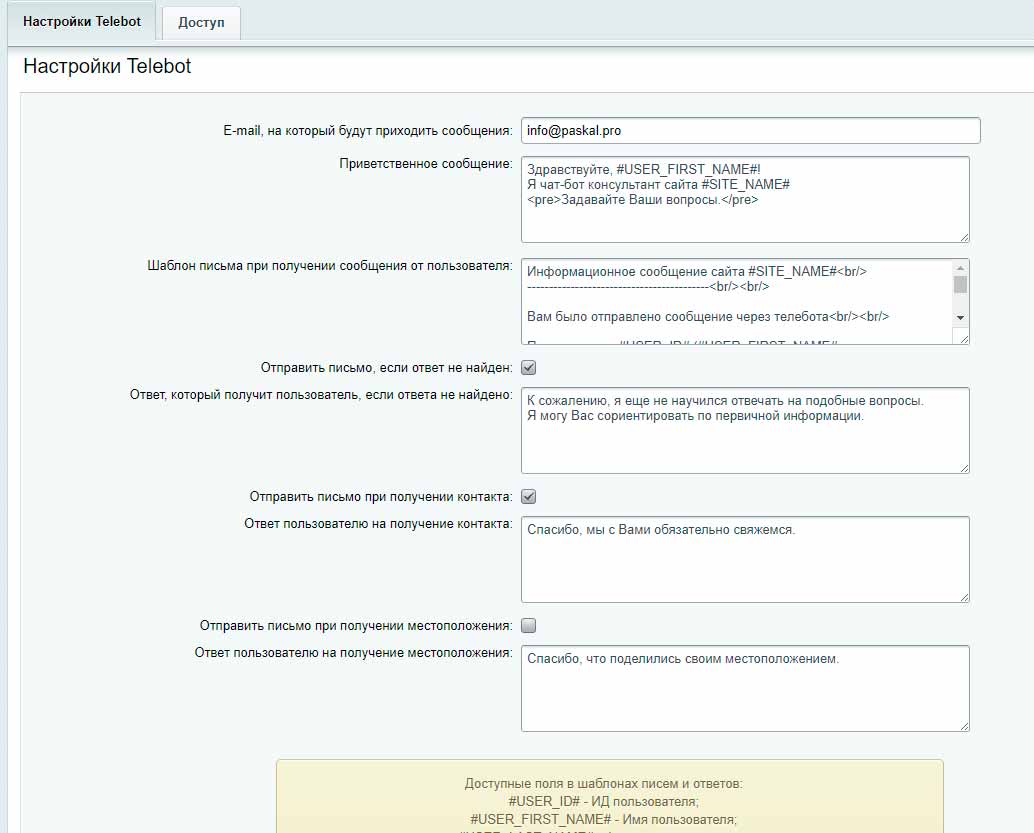Click the letter template scrollbar thumb
The width and height of the screenshot is (1034, 833).
click(x=960, y=285)
